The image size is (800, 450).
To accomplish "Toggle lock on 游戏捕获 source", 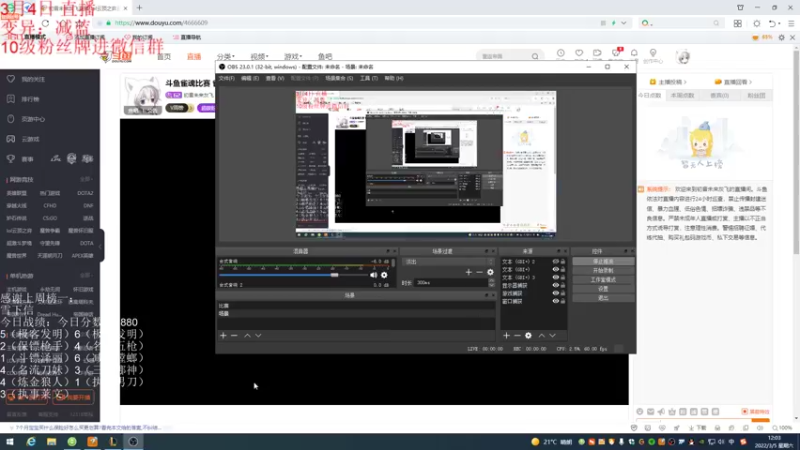I will click(563, 293).
